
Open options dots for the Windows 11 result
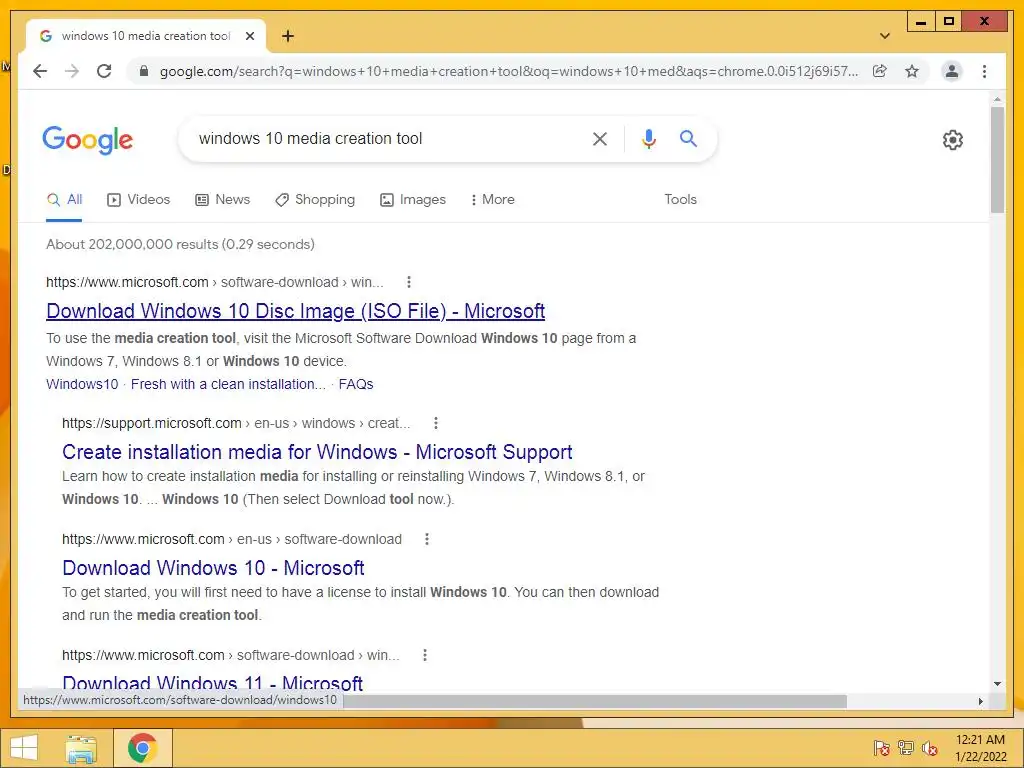click(x=424, y=655)
